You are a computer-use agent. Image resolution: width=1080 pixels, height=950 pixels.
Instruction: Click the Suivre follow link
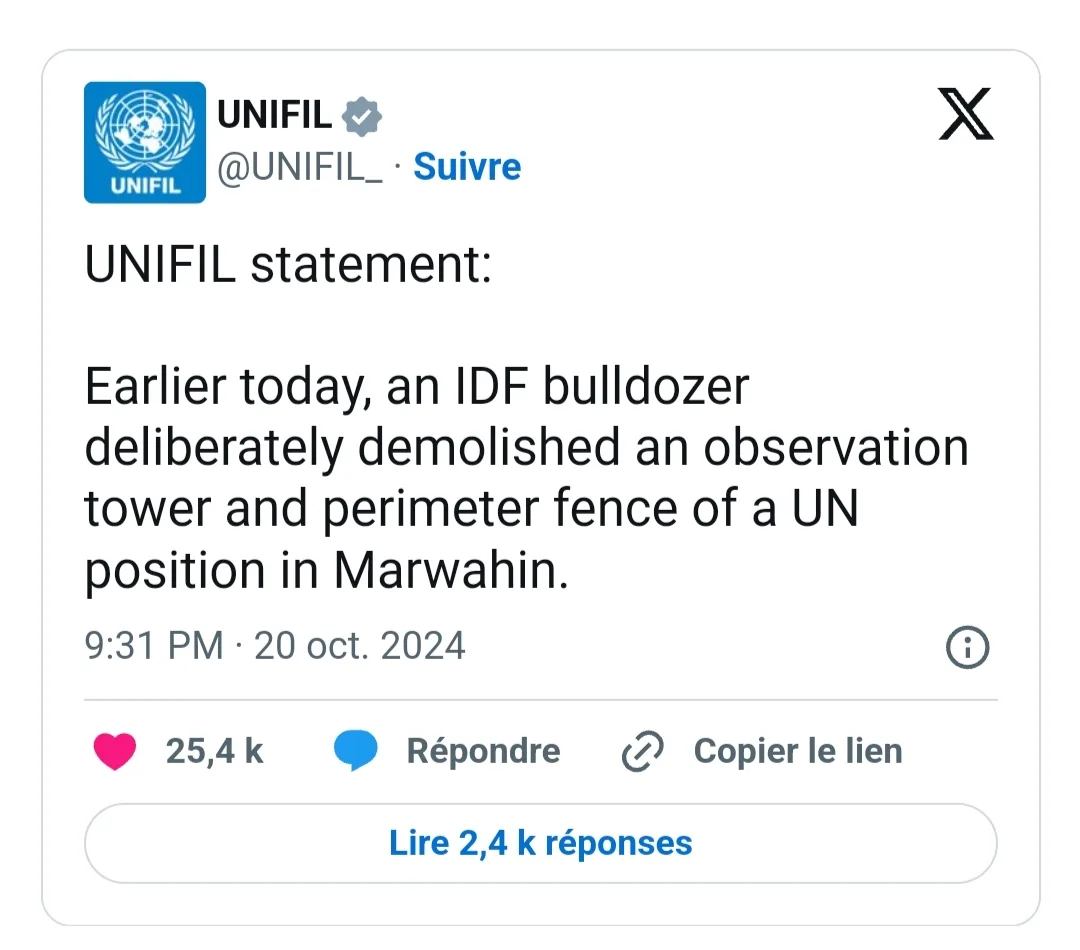coord(467,167)
